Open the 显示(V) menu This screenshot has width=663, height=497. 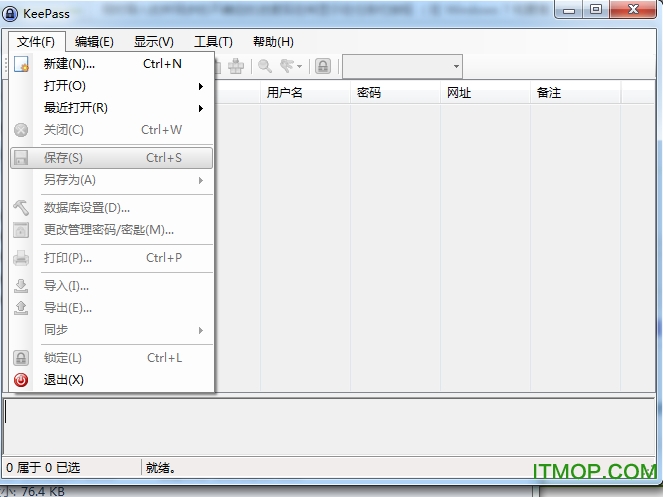point(154,42)
